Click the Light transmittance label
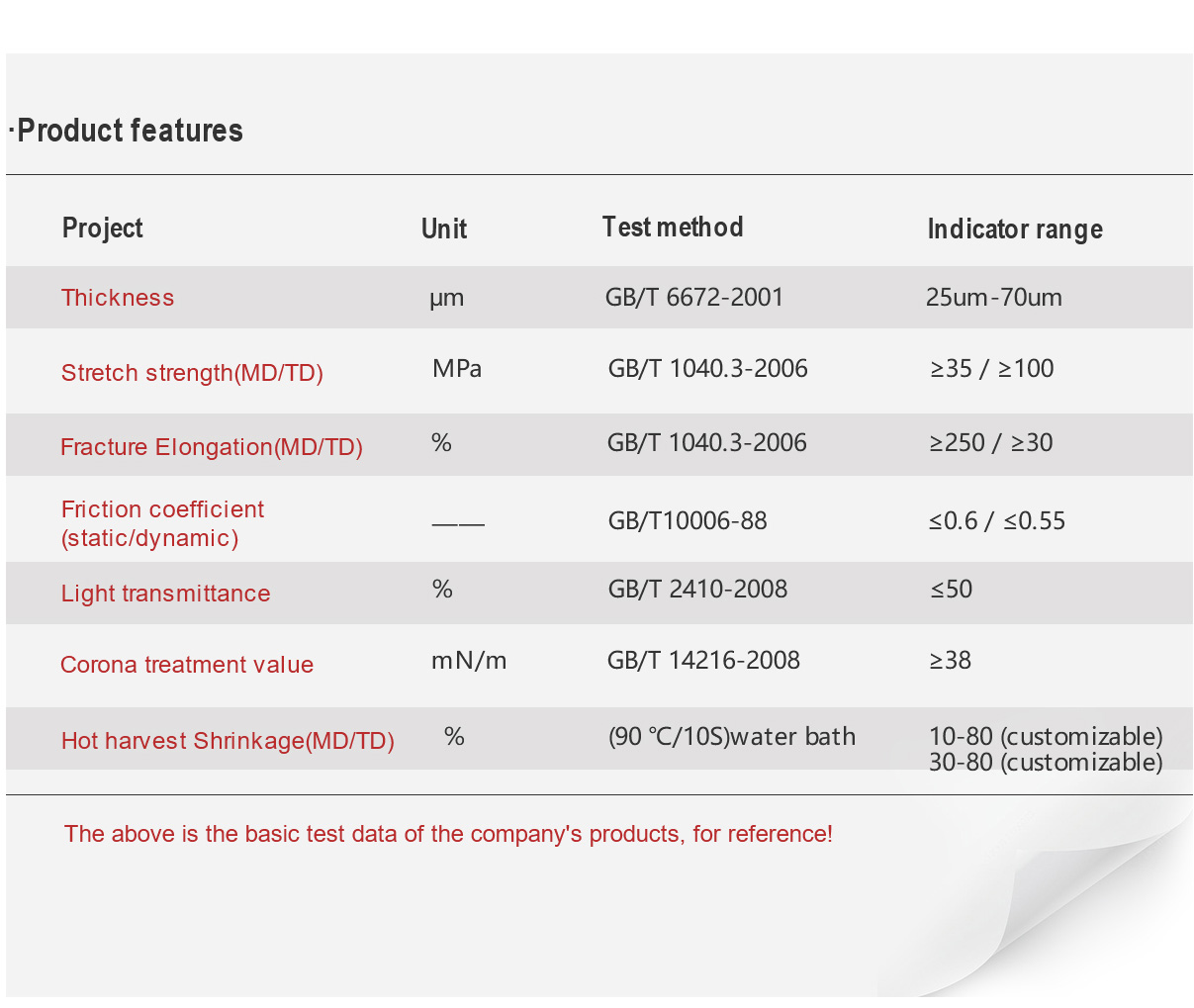Viewport: 1194px width, 1008px height. coord(165,594)
